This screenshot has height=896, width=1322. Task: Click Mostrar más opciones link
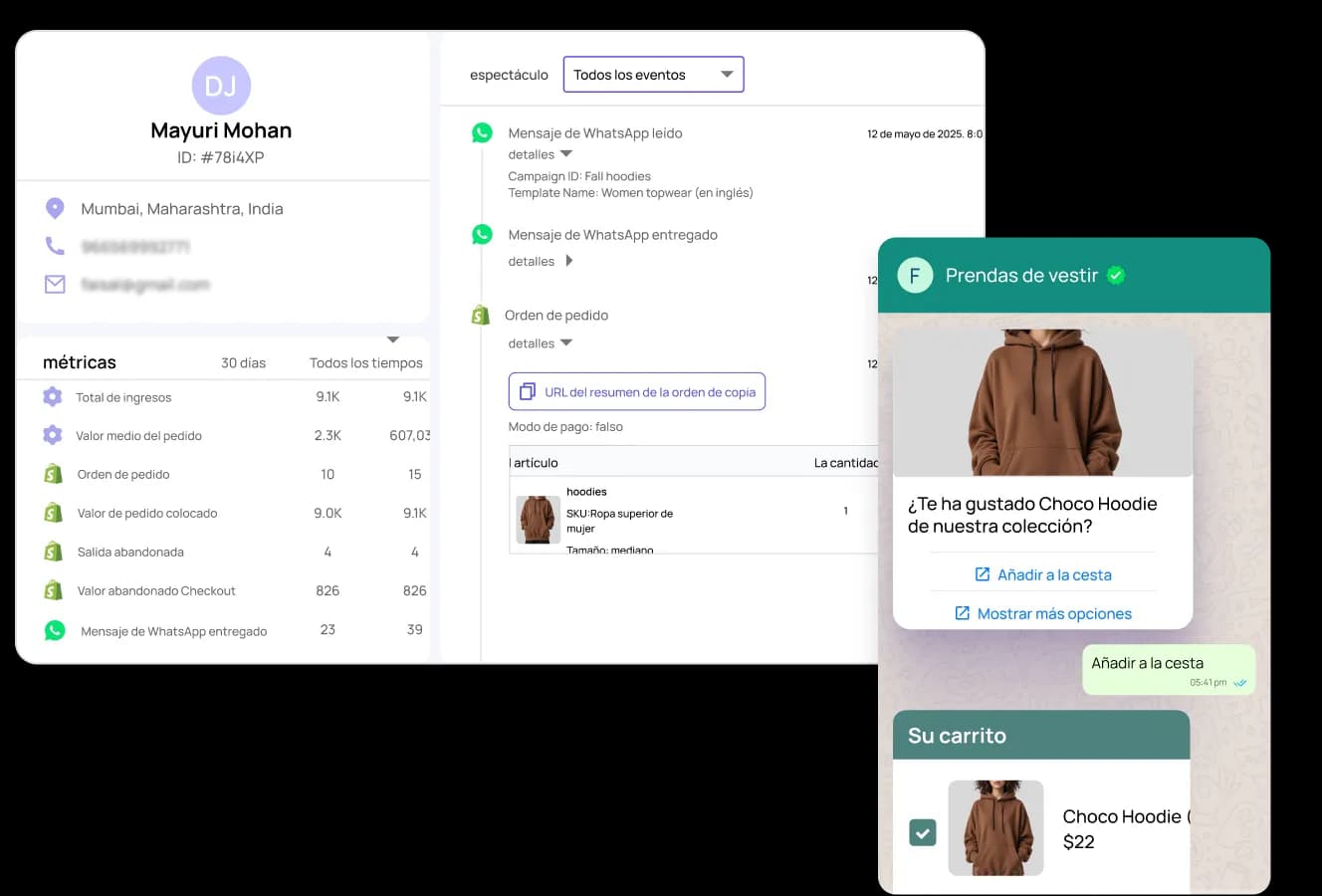click(1042, 613)
